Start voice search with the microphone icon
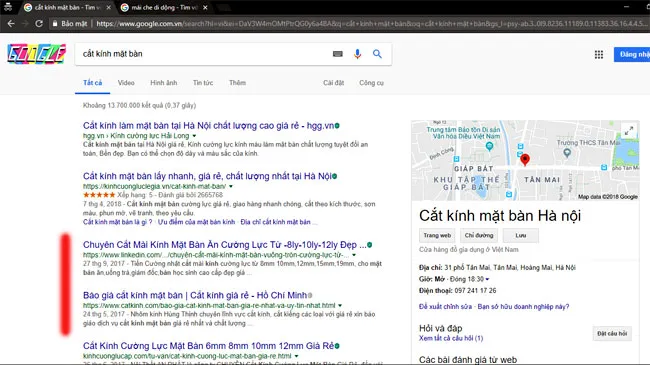Viewport: 650px width, 365px height. pyautogui.click(x=357, y=54)
